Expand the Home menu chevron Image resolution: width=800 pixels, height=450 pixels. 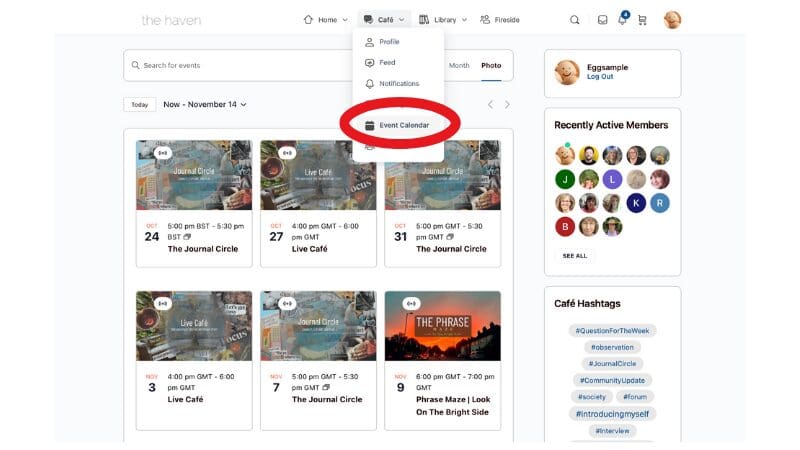[345, 20]
